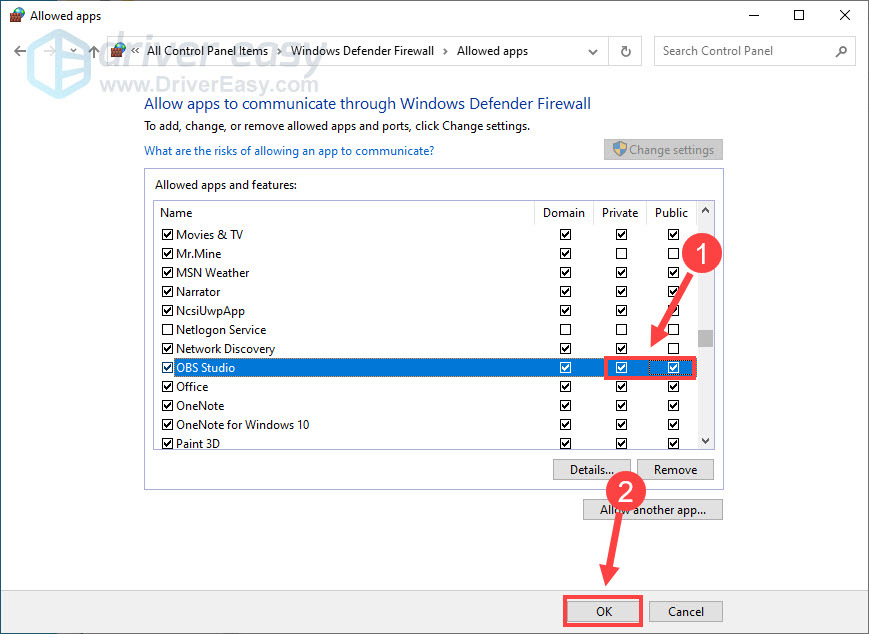Click the Remove button
Image resolution: width=869 pixels, height=634 pixels.
[676, 469]
